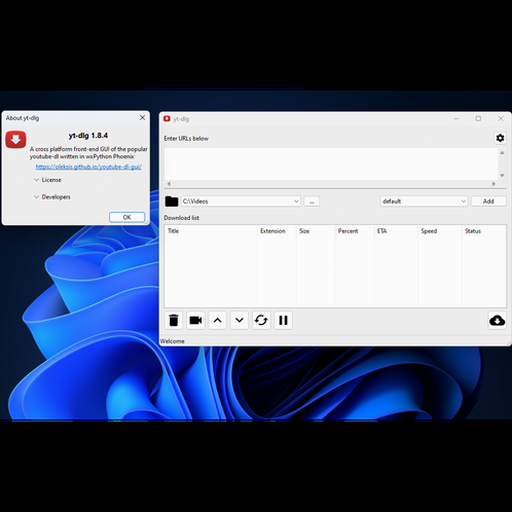This screenshot has height=512, width=512.
Task: Click URL box scroll down arrow
Action: [502, 175]
